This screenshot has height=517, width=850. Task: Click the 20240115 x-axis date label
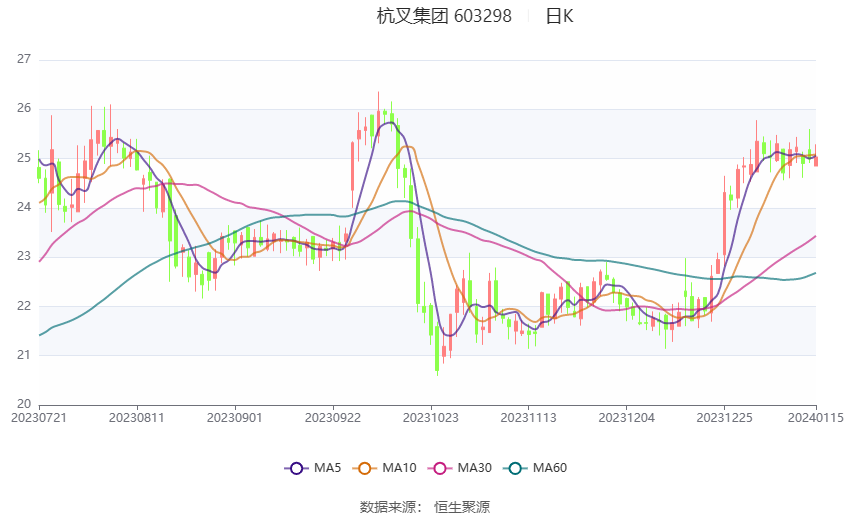pos(816,418)
